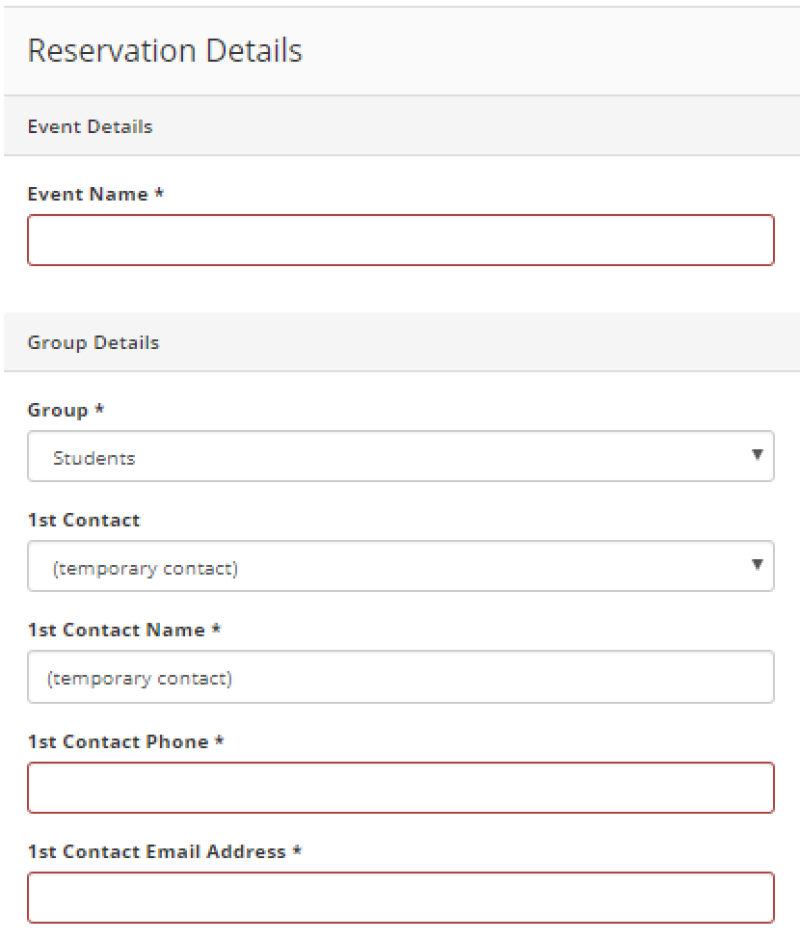Click the required asterisk beside Email Address
Image resolution: width=800 pixels, height=941 pixels.
pyautogui.click(x=297, y=850)
